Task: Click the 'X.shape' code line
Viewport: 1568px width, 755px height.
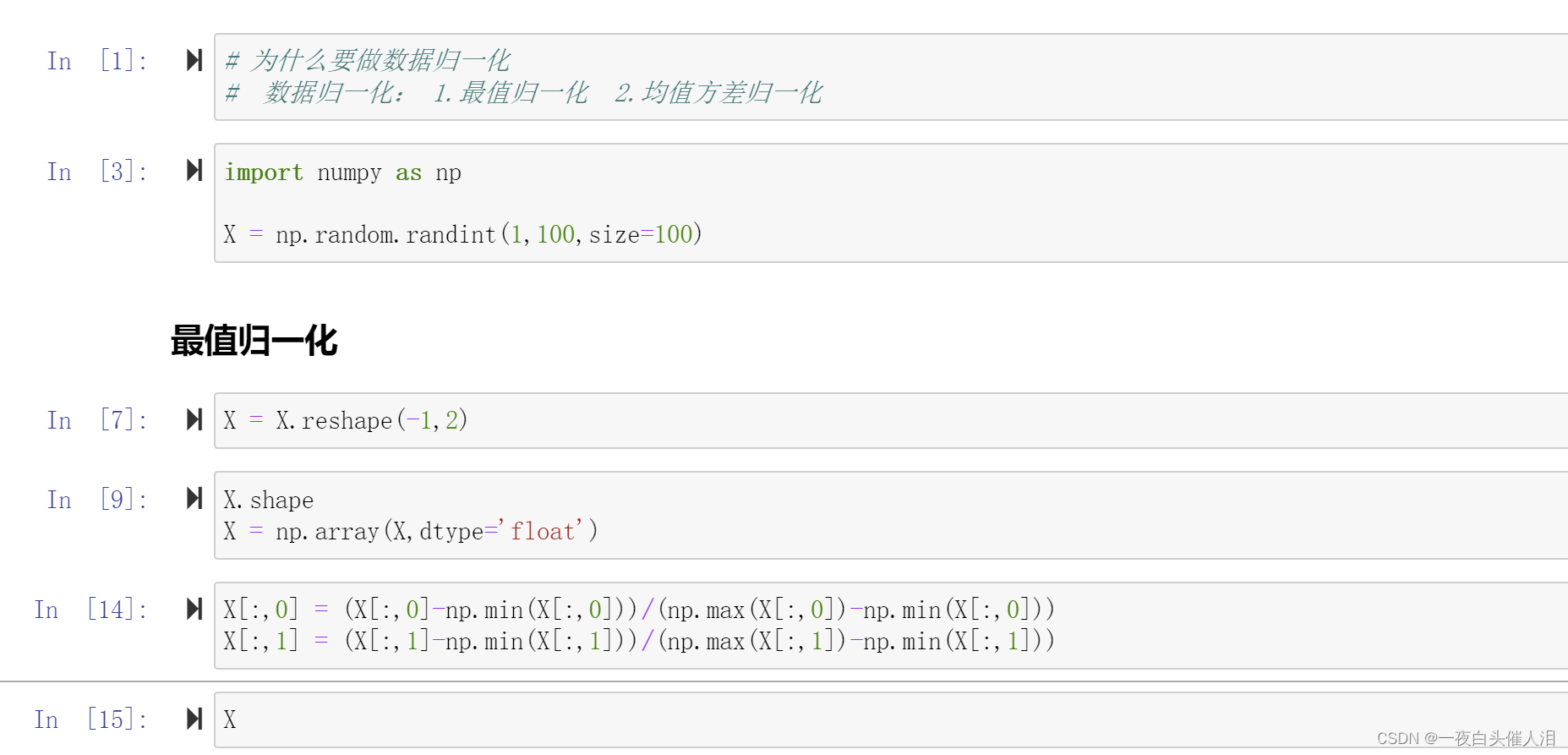Action: click(x=269, y=500)
